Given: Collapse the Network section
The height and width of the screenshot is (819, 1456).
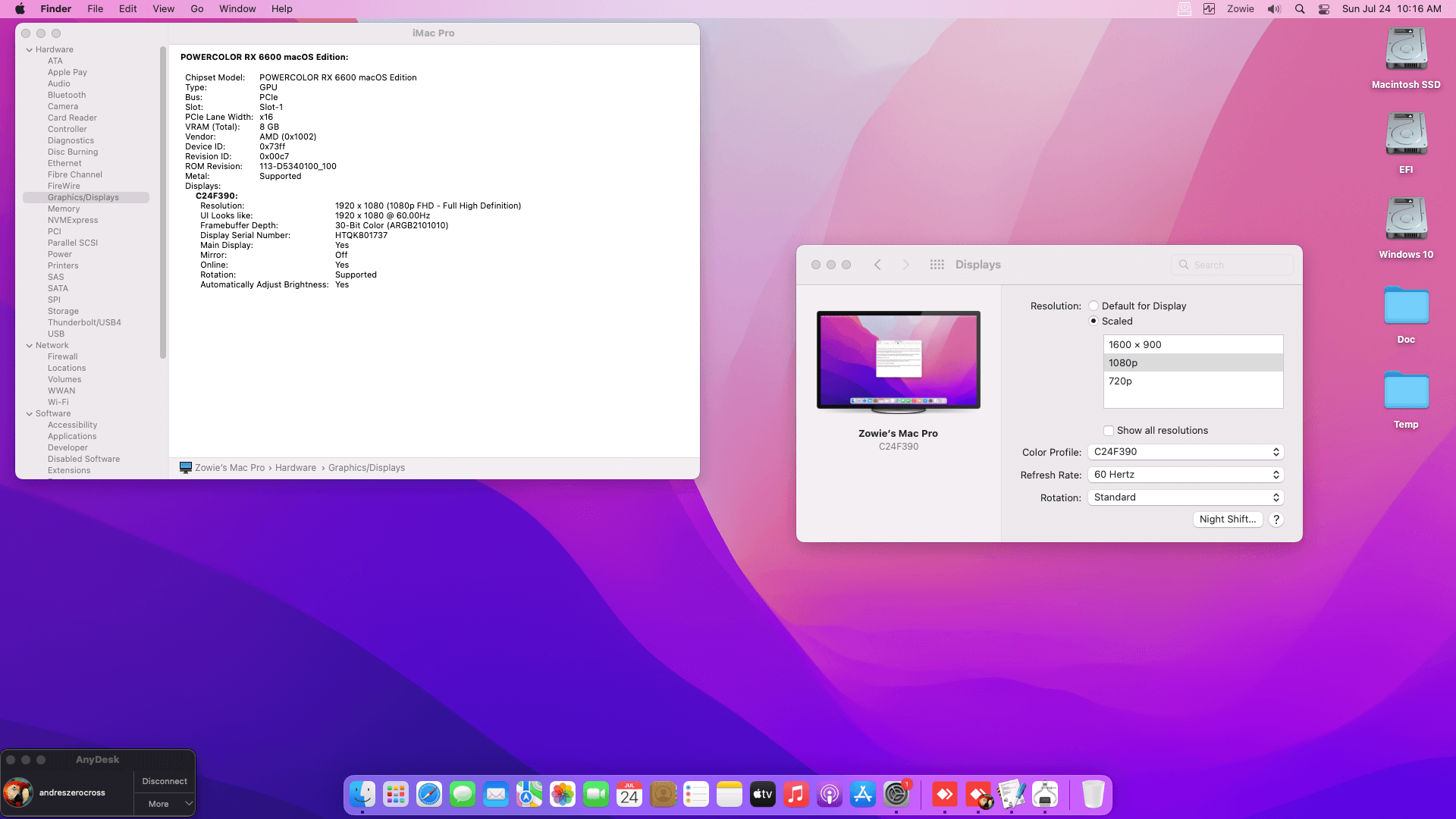Looking at the screenshot, I should pos(30,346).
